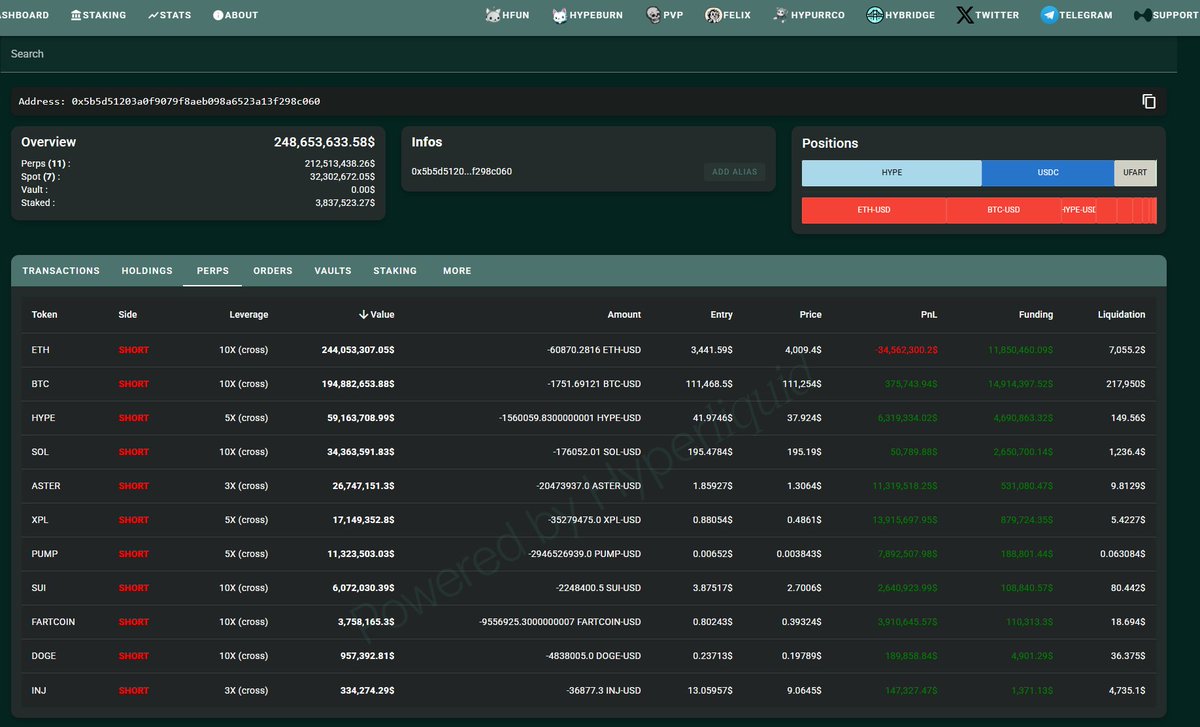Click the Search input field
The width and height of the screenshot is (1200, 727).
pyautogui.click(x=588, y=54)
